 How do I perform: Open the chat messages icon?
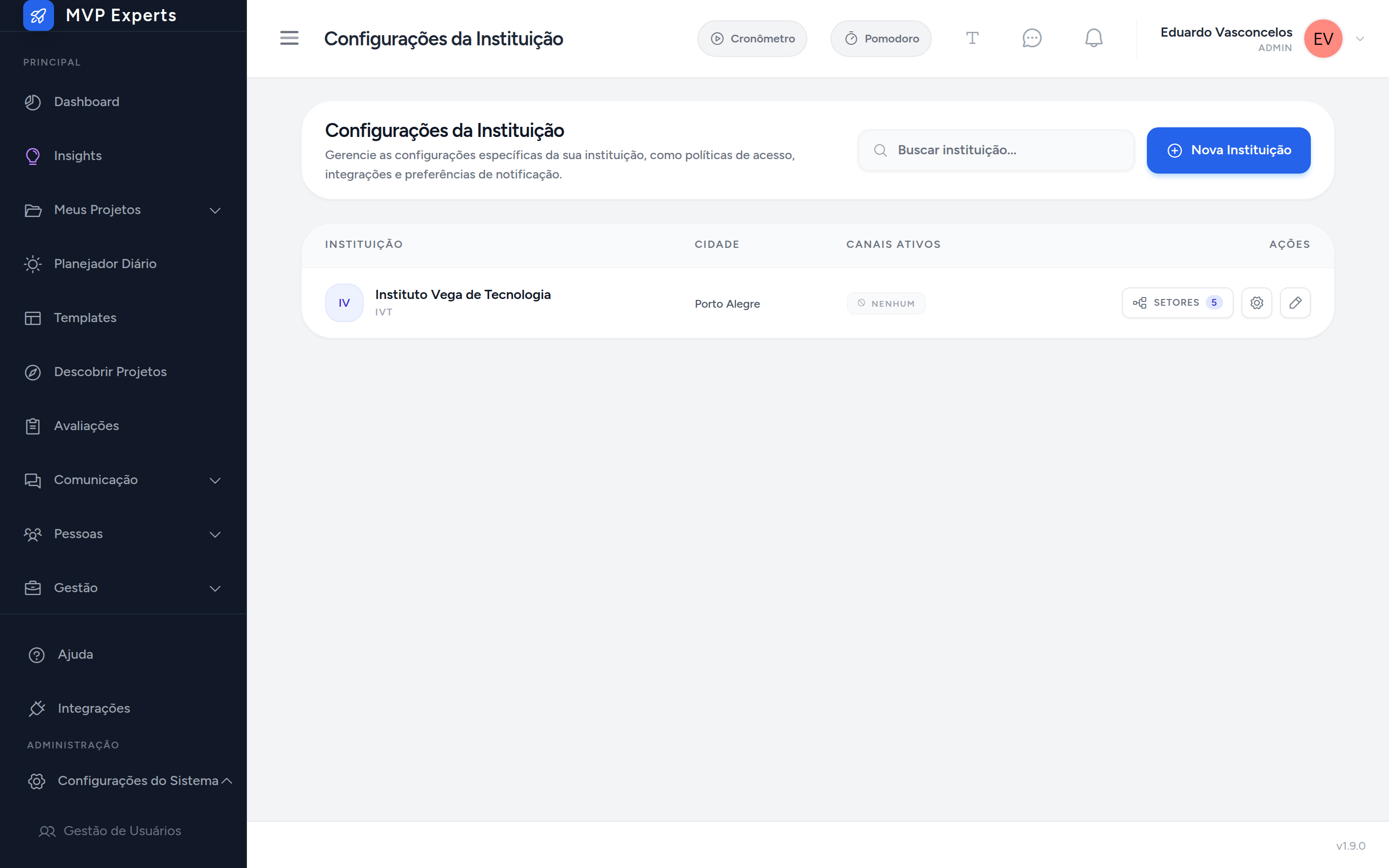[x=1032, y=39]
